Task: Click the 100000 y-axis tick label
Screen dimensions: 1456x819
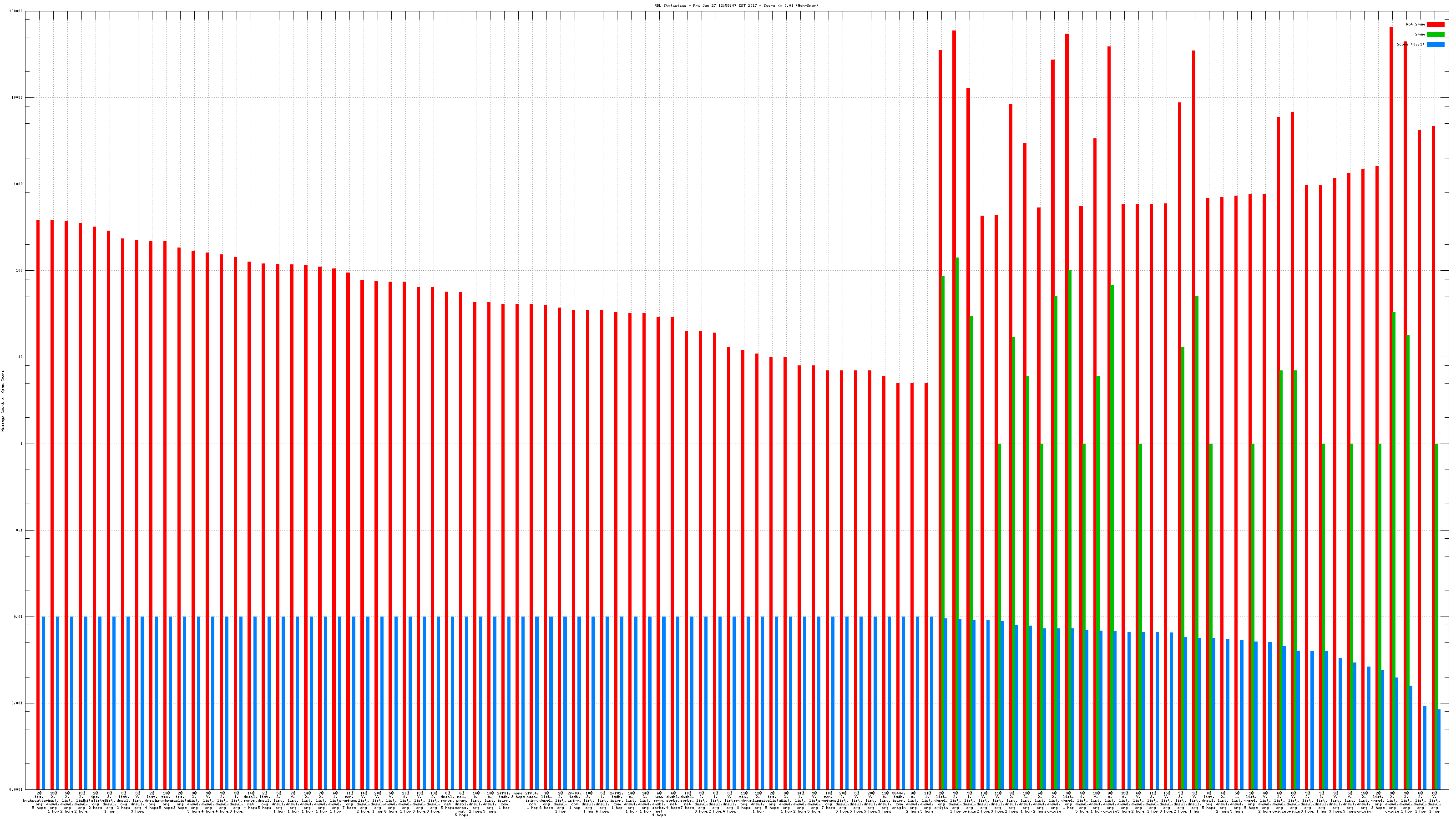Action: coord(16,11)
